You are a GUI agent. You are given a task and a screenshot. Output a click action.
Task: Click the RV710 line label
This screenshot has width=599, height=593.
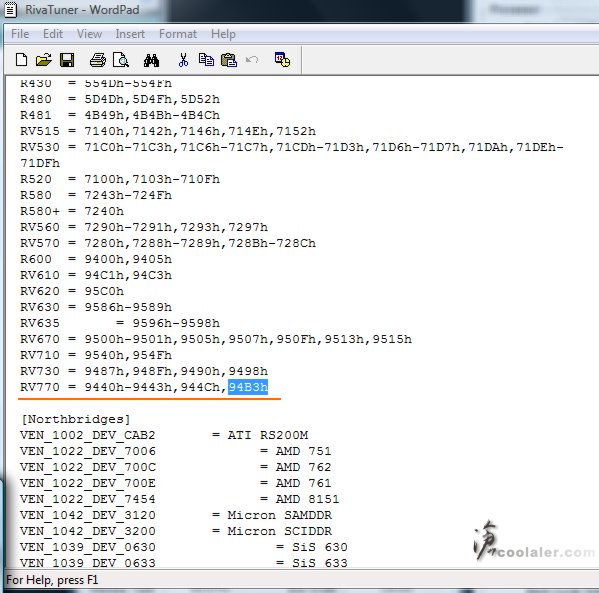[40, 355]
